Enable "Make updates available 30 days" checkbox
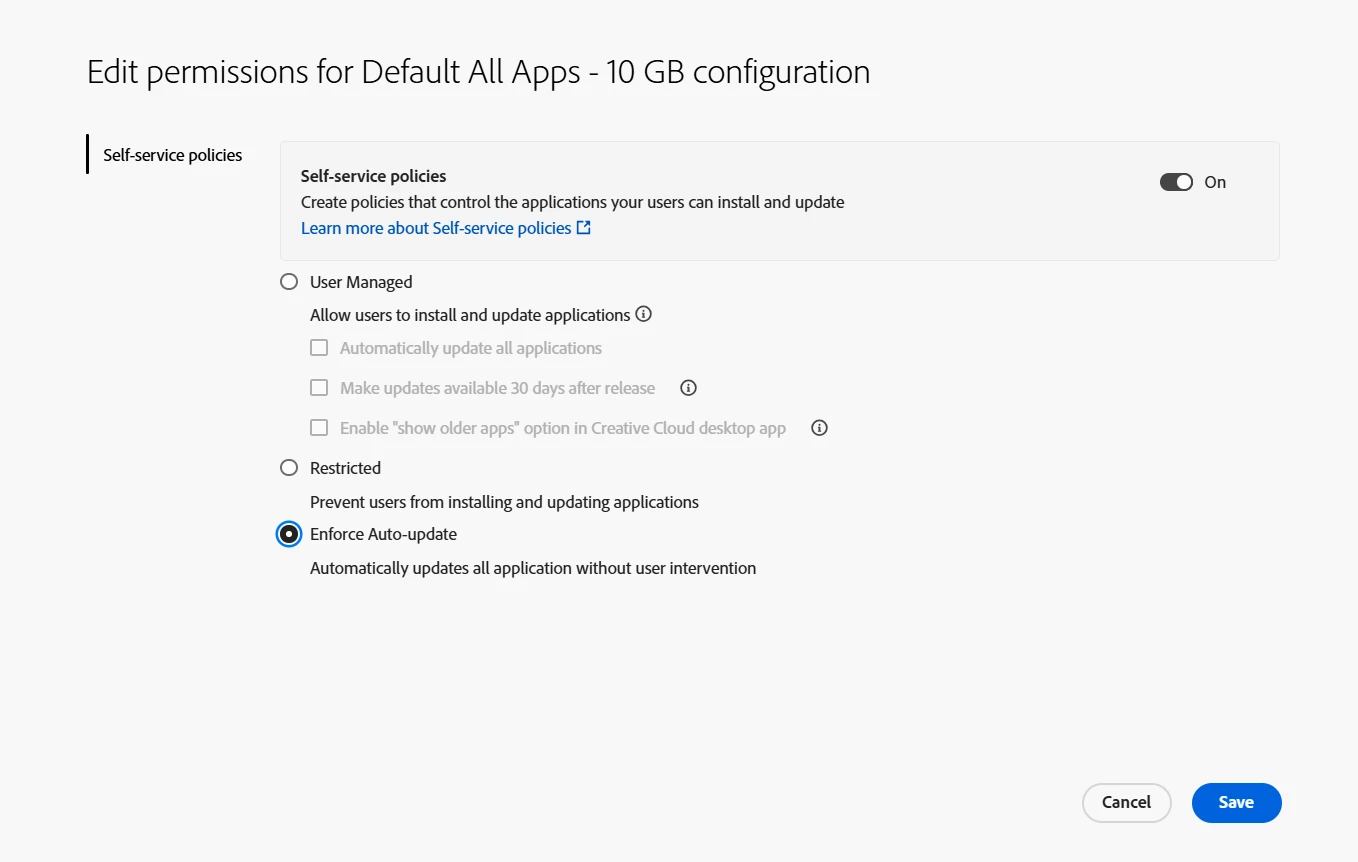This screenshot has width=1358, height=862. [x=319, y=388]
